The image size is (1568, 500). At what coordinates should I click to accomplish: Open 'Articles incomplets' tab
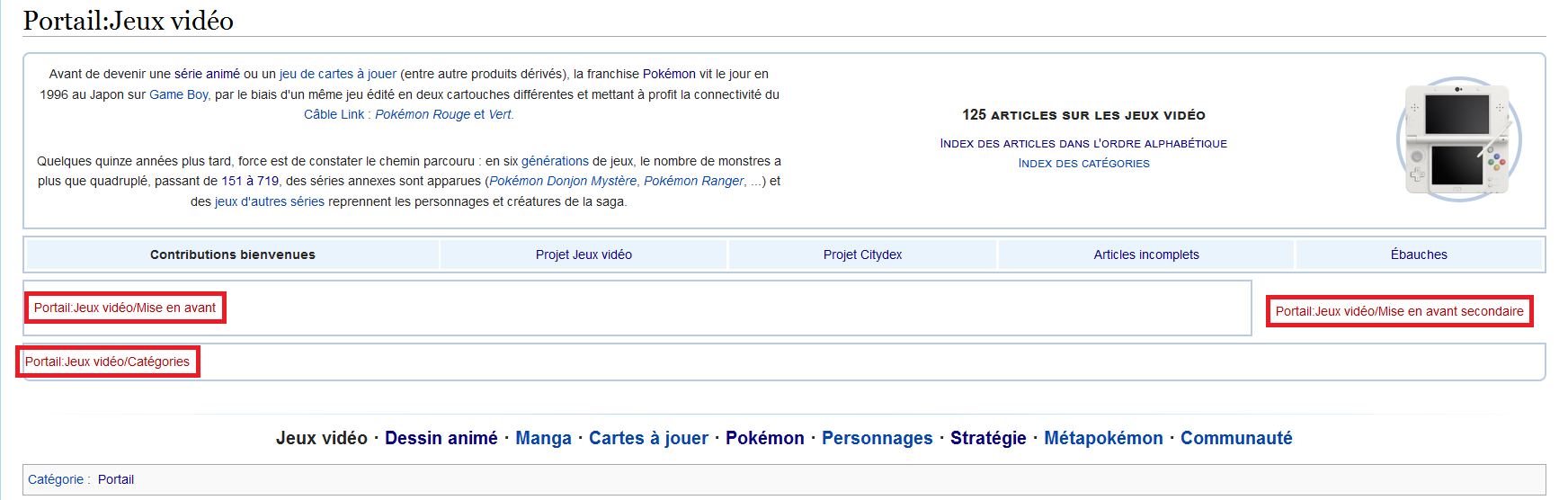coord(1146,254)
